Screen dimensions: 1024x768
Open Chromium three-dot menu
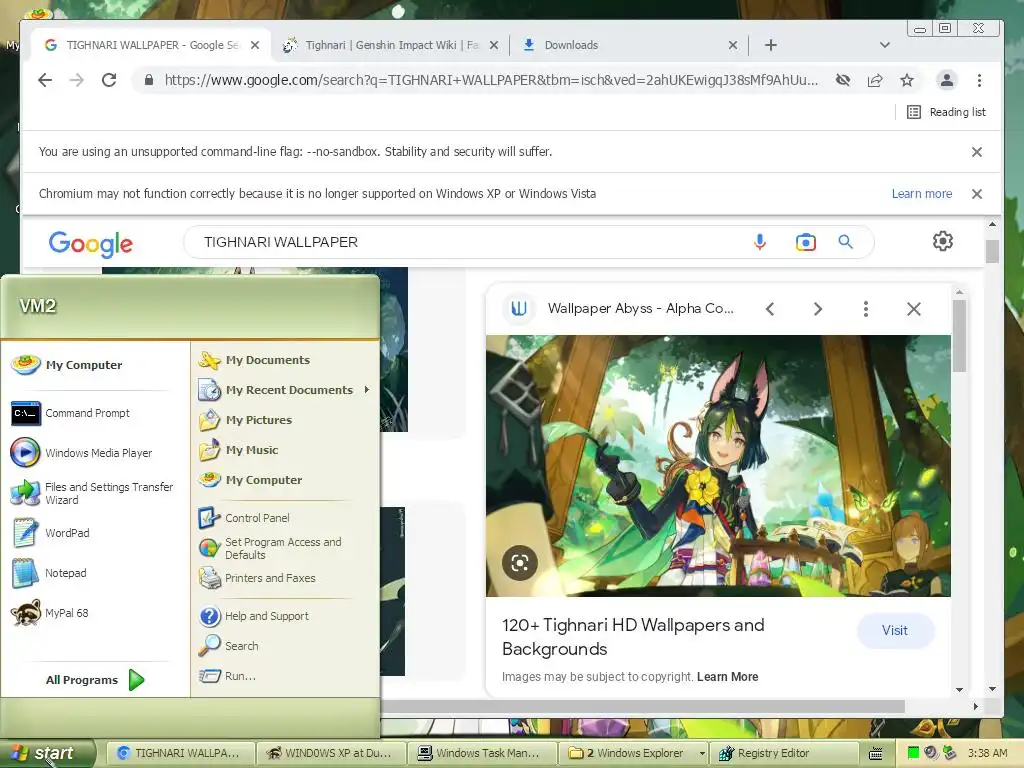(x=979, y=80)
